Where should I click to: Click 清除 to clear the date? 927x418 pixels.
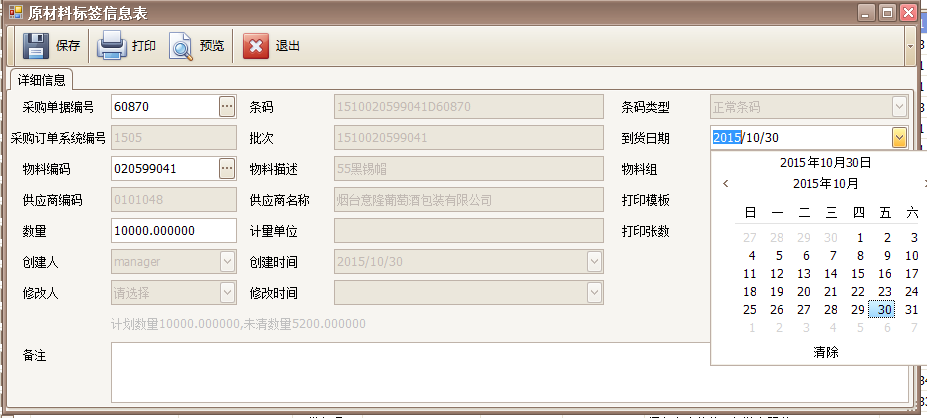[x=825, y=352]
